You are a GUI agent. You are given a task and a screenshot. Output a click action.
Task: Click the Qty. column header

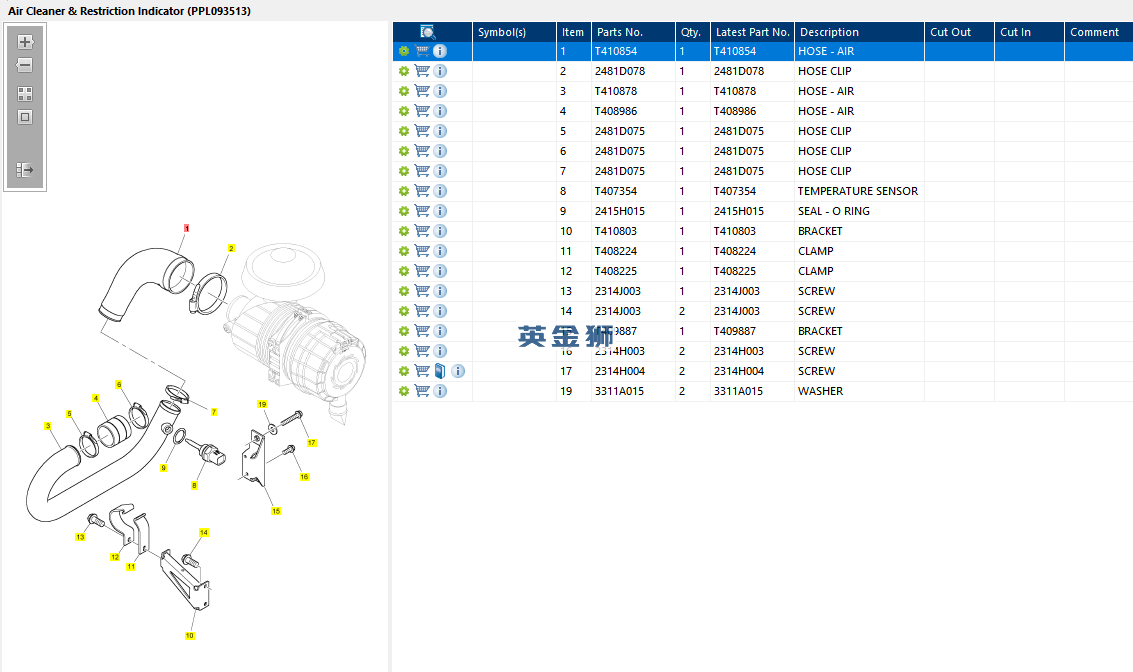click(693, 32)
